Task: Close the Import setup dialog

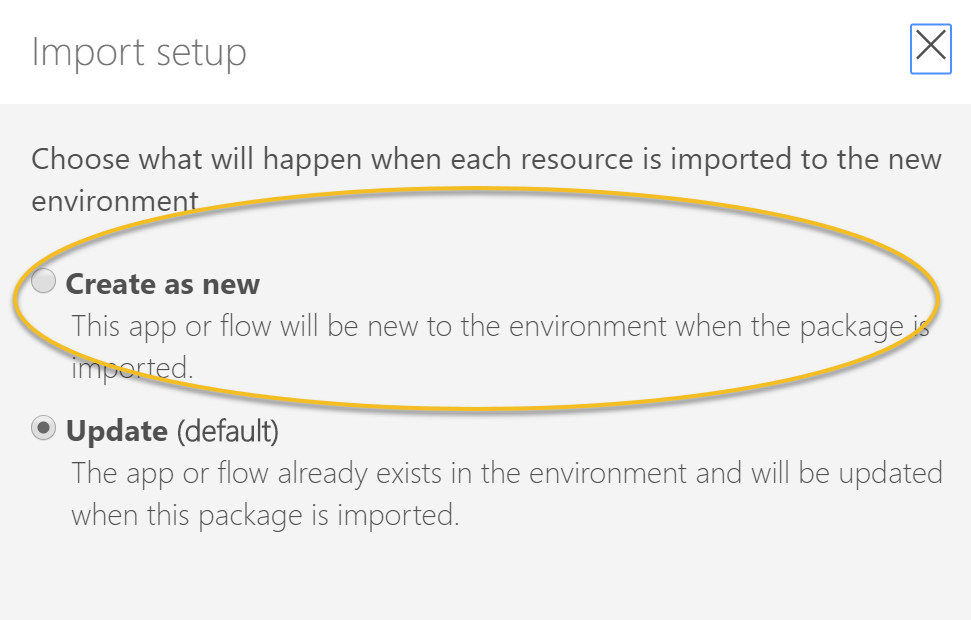Action: pos(930,48)
